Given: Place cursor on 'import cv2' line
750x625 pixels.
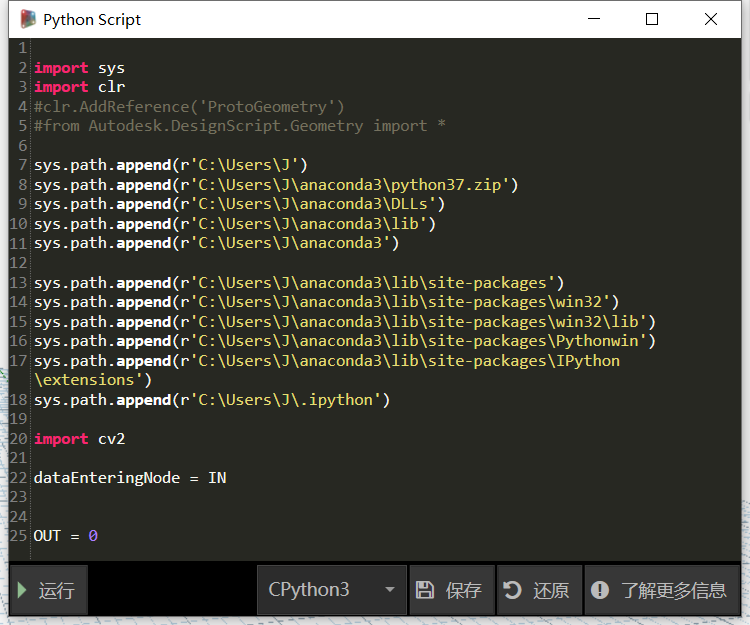Looking at the screenshot, I should point(79,439).
